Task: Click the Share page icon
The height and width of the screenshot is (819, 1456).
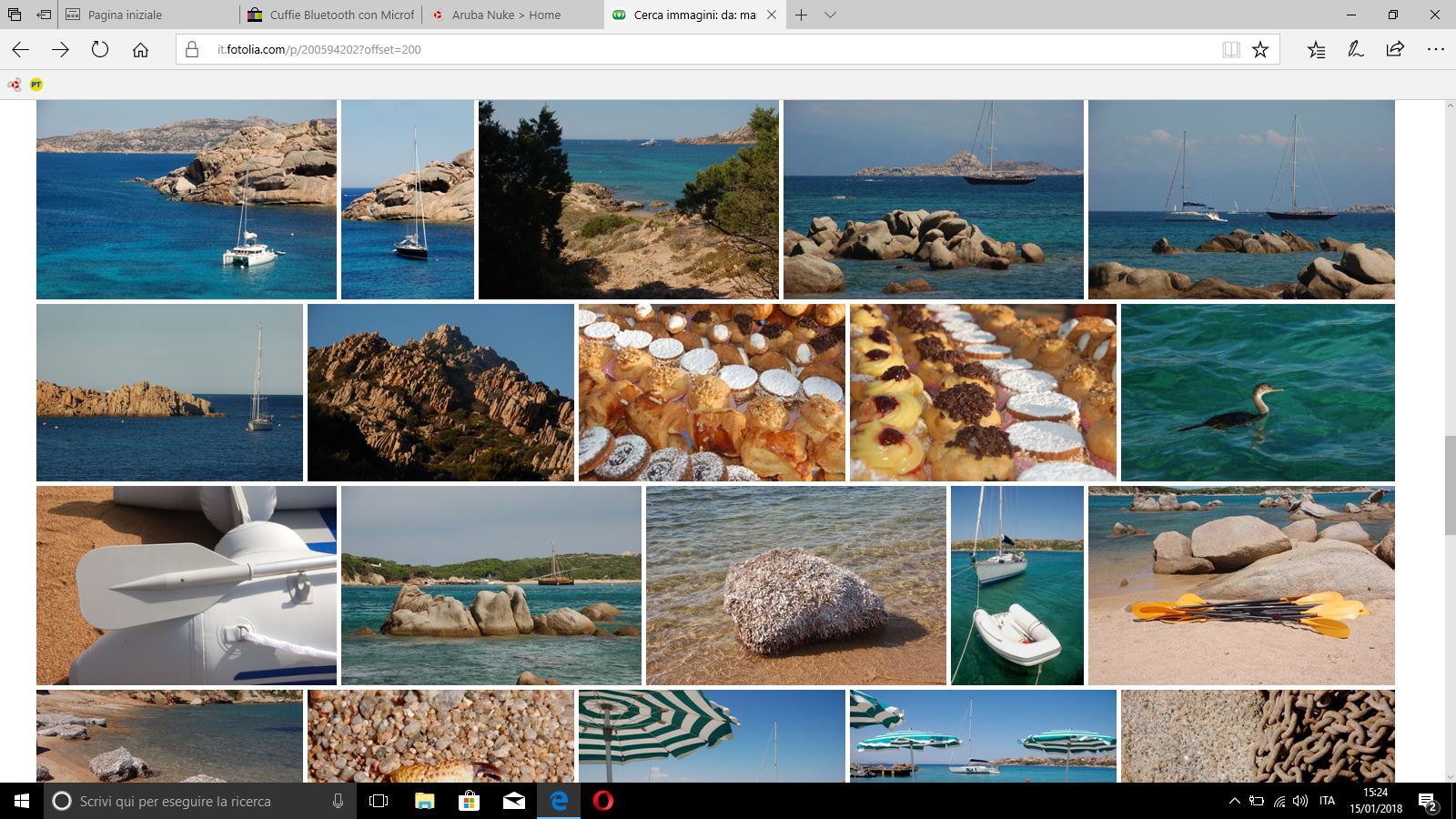Action: (x=1395, y=50)
